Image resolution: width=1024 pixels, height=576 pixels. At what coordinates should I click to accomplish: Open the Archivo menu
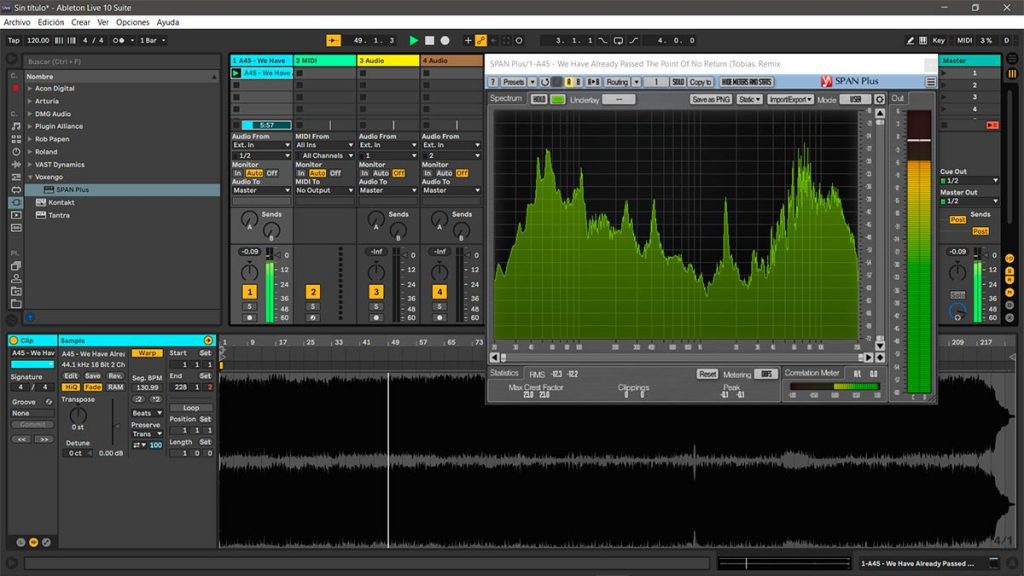[x=17, y=22]
